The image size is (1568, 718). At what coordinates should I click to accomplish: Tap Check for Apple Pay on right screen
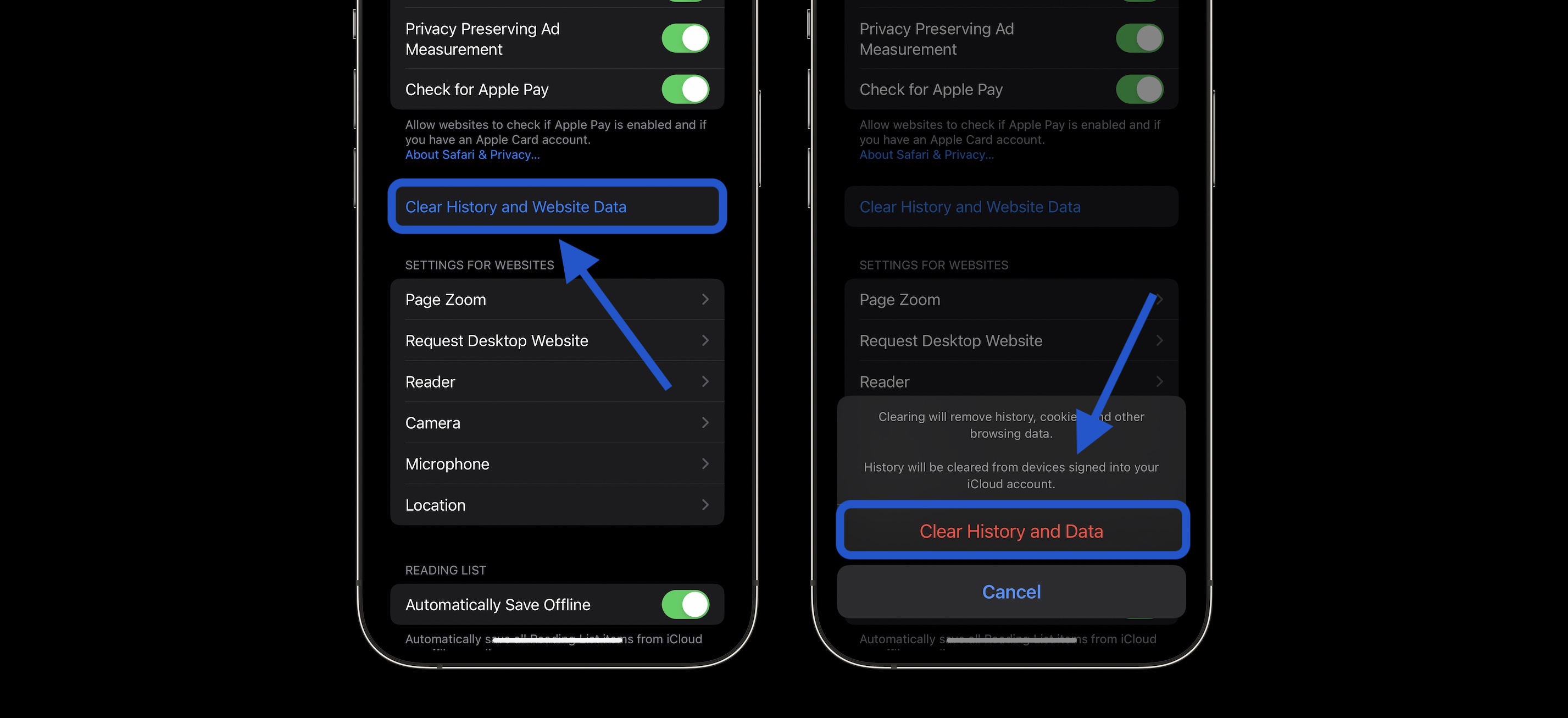(x=1010, y=89)
